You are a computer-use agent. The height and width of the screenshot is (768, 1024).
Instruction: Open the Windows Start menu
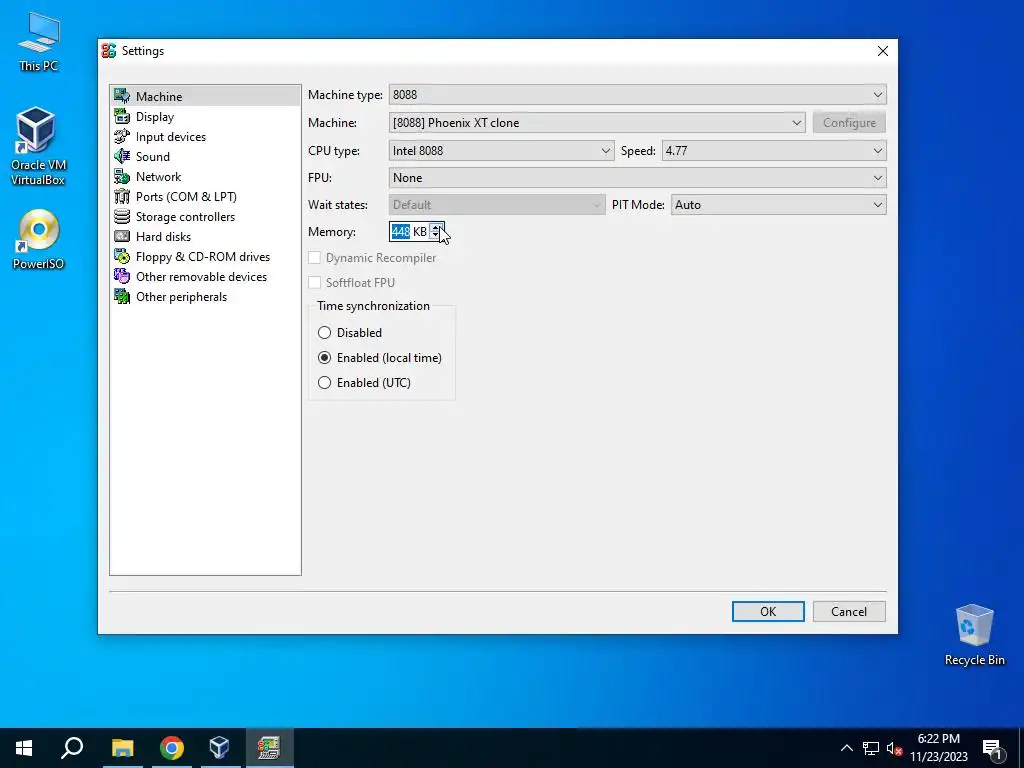coord(24,748)
